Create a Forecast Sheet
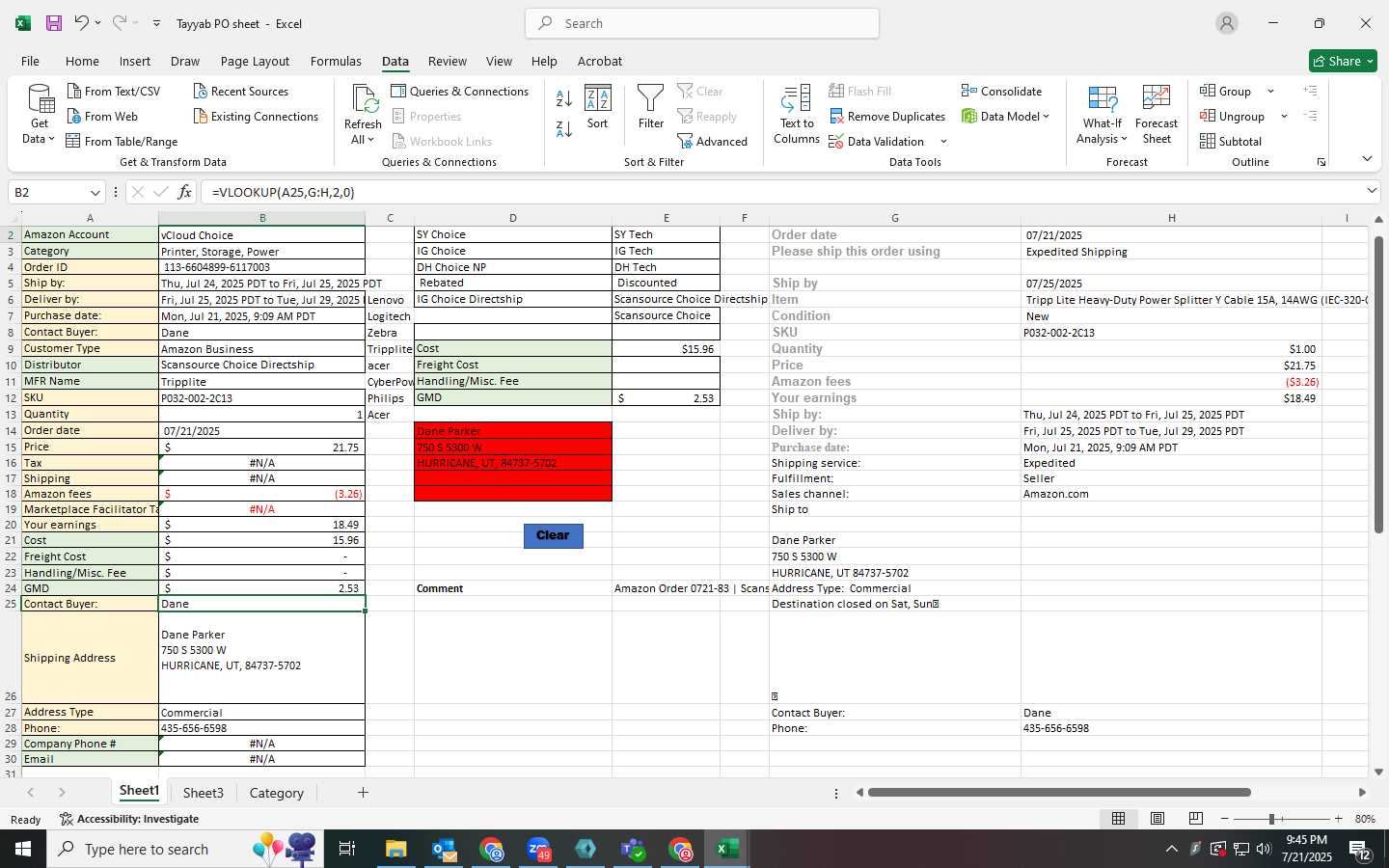Viewport: 1389px width, 868px height. point(1157,114)
